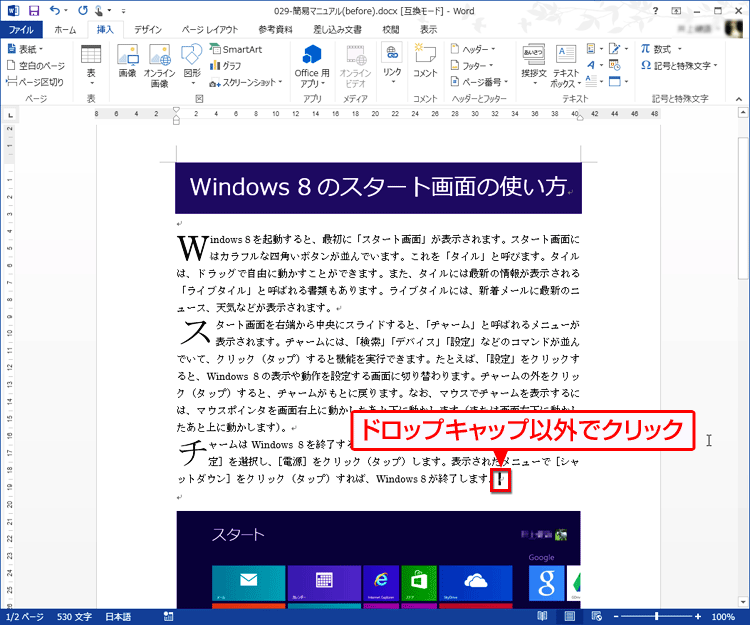
Task: Click the macro recording icon in the status bar
Action: pyautogui.click(x=168, y=616)
